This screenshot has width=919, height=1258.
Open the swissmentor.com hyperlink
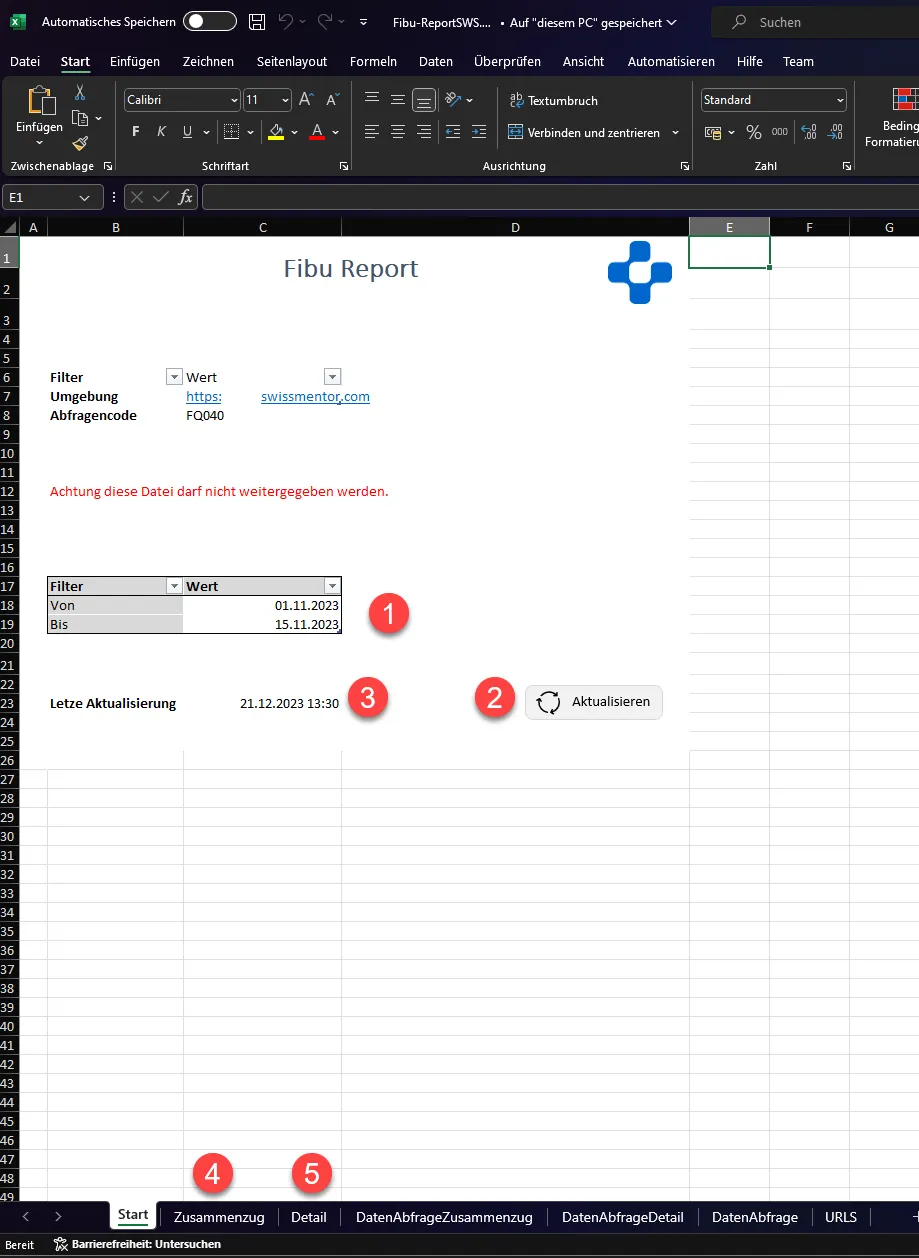(315, 397)
